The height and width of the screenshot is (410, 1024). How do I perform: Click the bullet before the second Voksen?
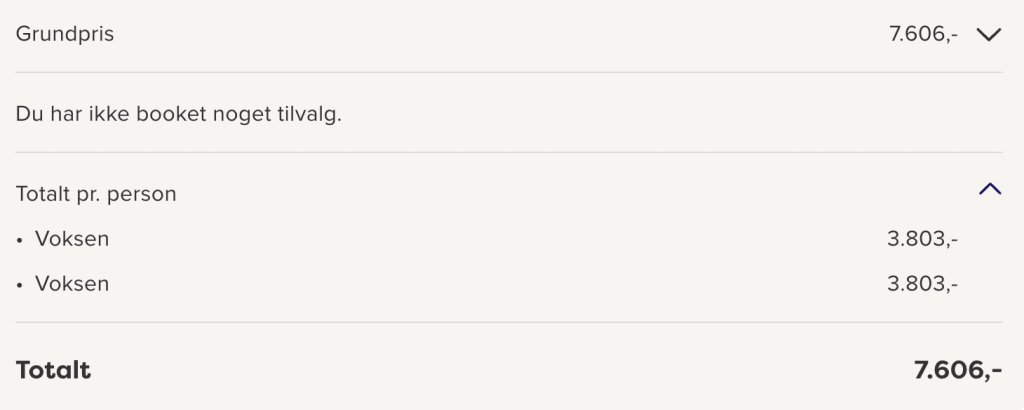click(20, 286)
